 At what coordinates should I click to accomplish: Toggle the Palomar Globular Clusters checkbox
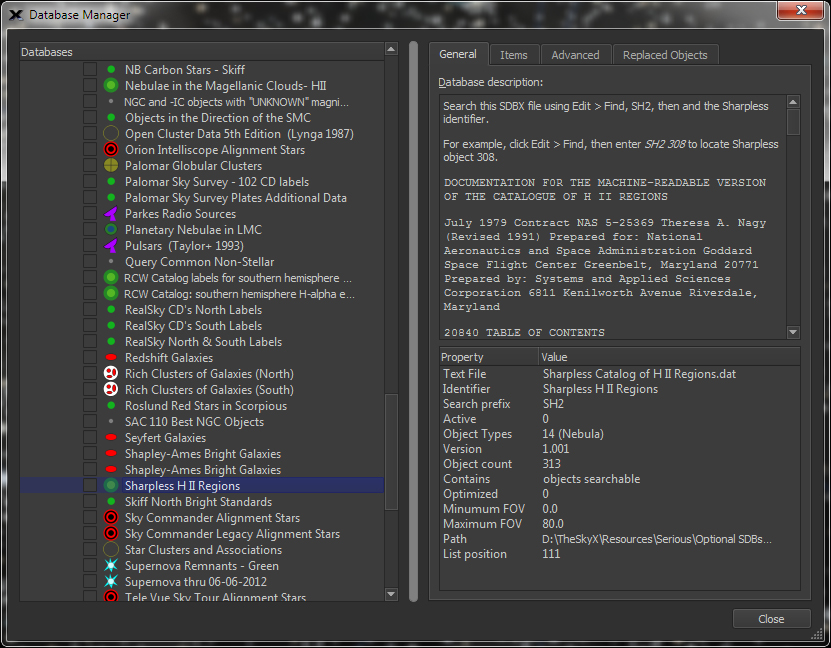pyautogui.click(x=90, y=165)
